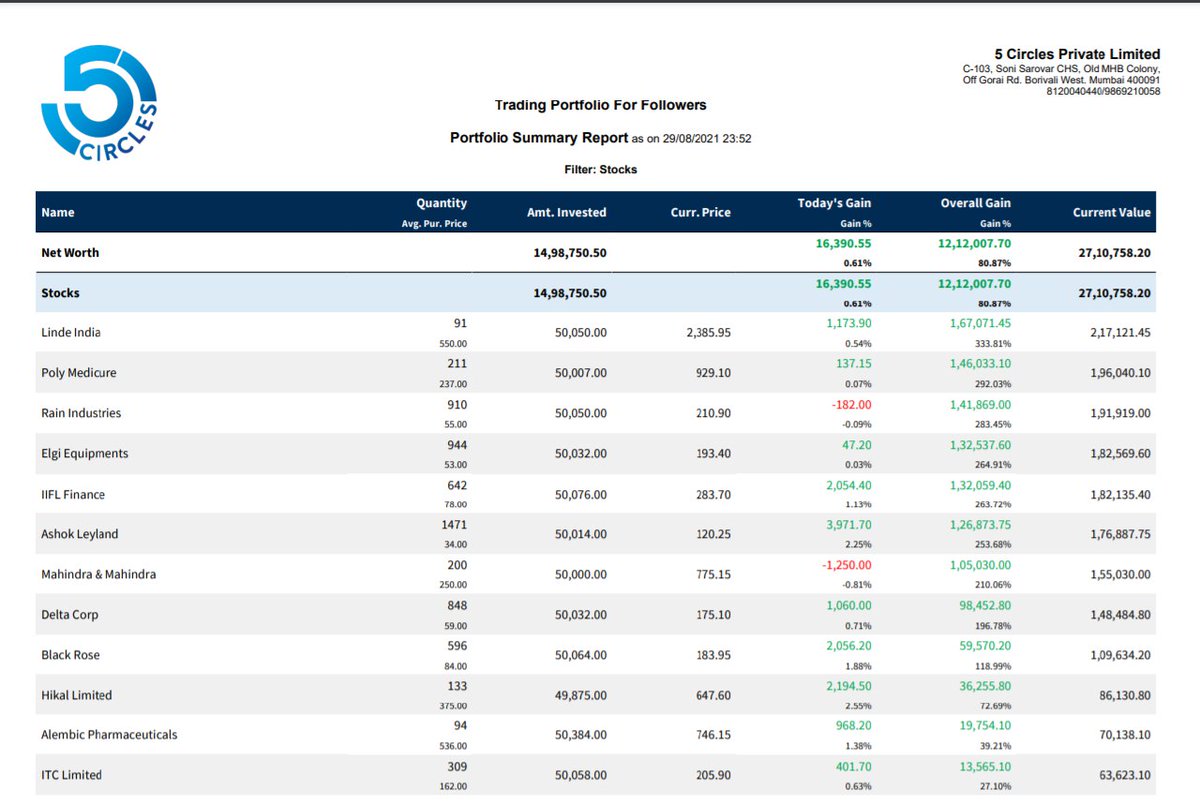This screenshot has width=1200, height=804.
Task: Click the "Quantity" column header
Action: click(x=442, y=203)
